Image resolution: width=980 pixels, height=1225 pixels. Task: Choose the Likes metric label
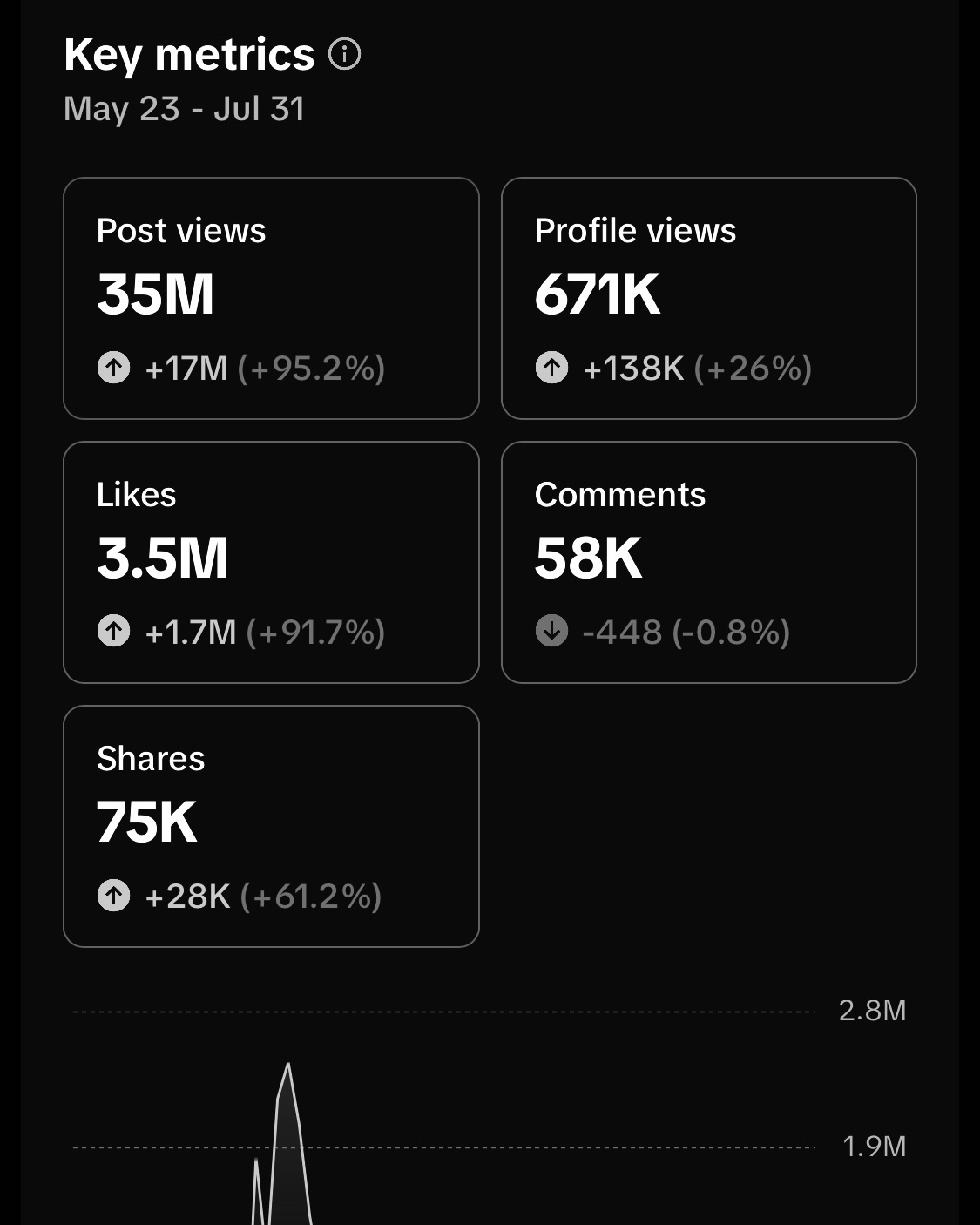pyautogui.click(x=137, y=495)
